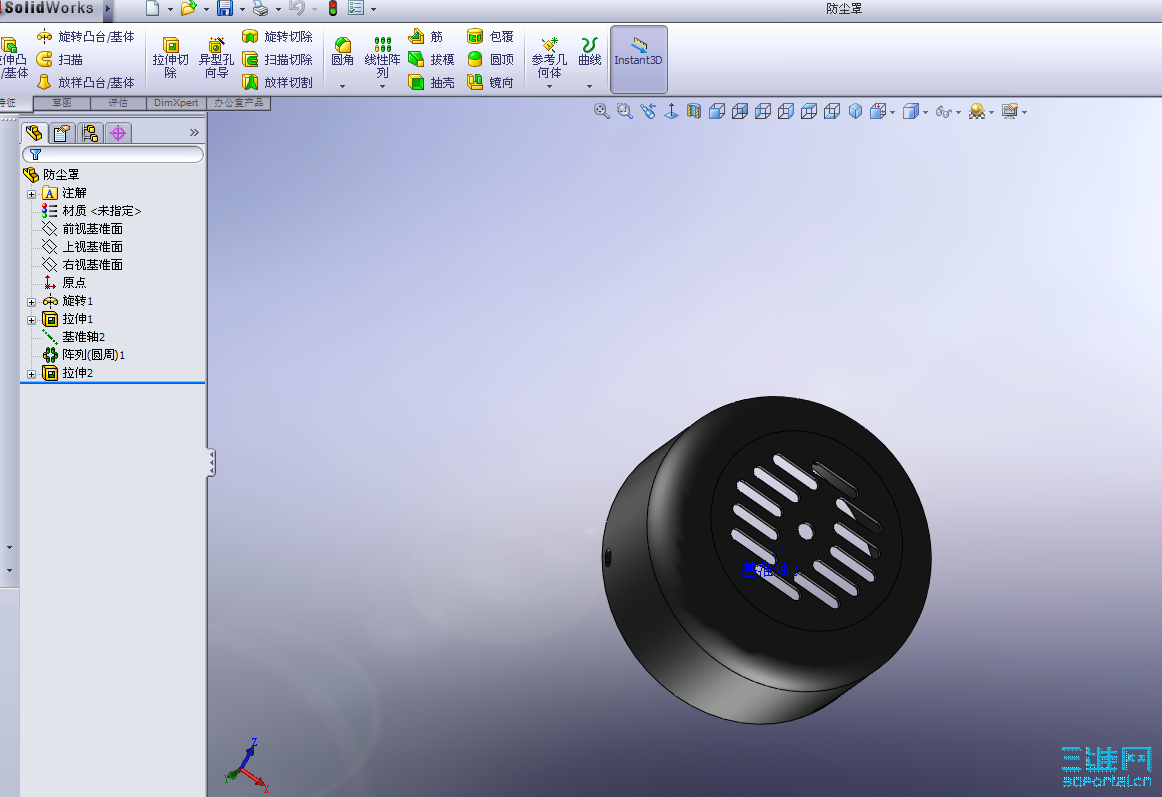The width and height of the screenshot is (1162, 797).
Task: Select the Mirror (镜向) tool
Action: (x=491, y=82)
